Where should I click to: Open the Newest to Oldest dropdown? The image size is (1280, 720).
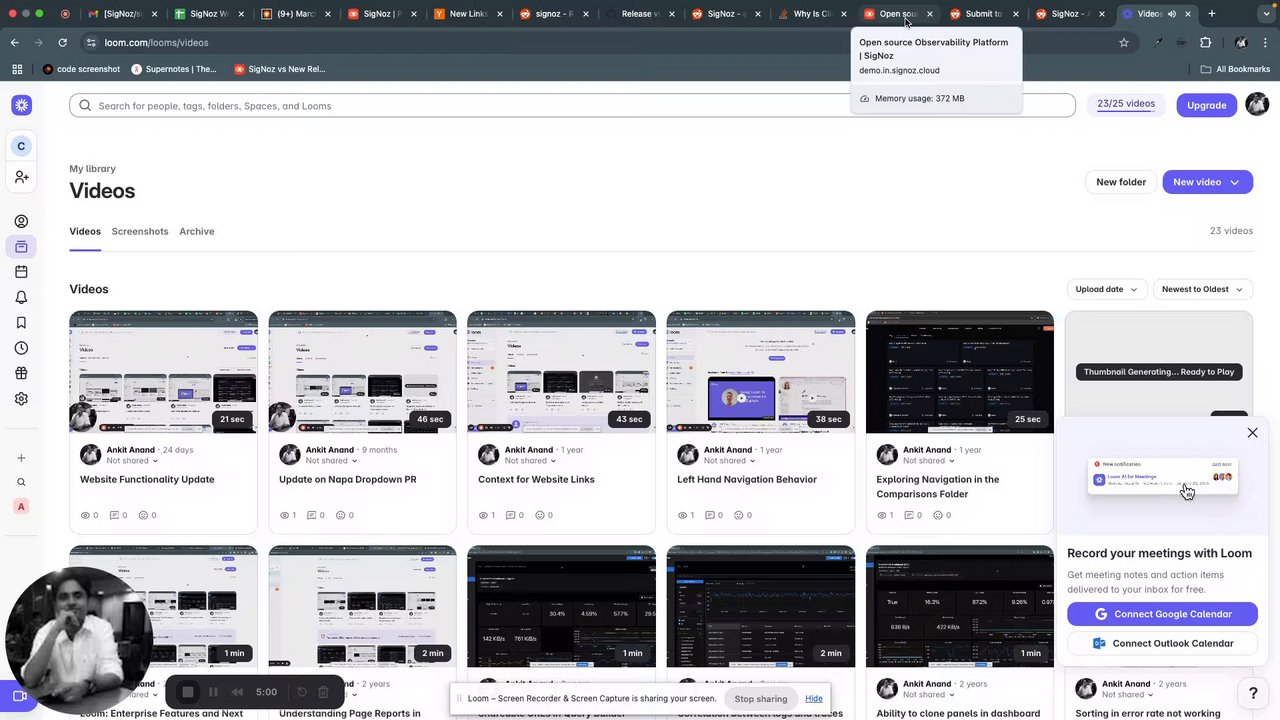click(1202, 289)
